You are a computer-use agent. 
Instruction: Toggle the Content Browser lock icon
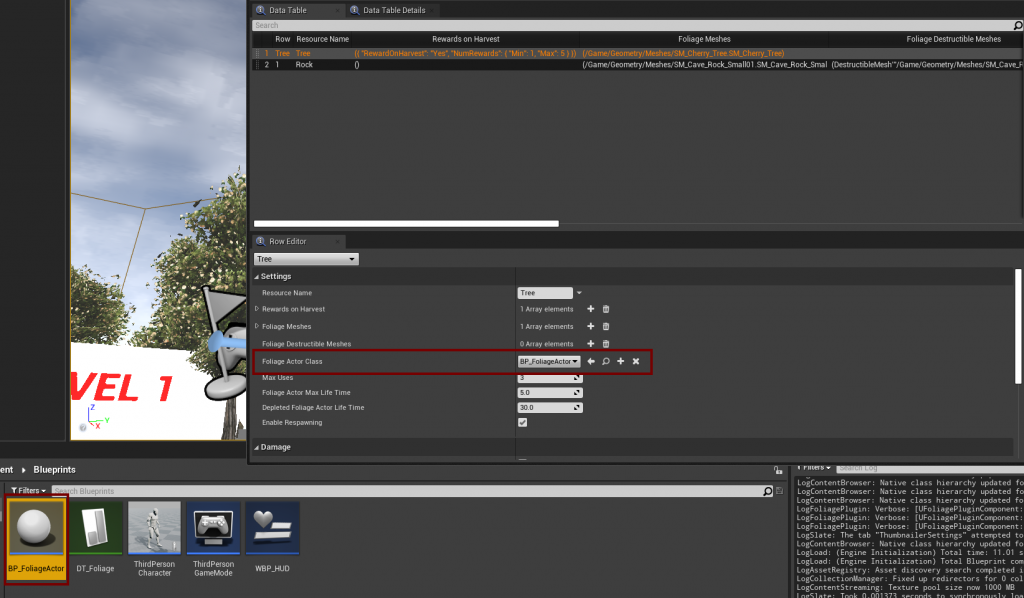[x=778, y=470]
